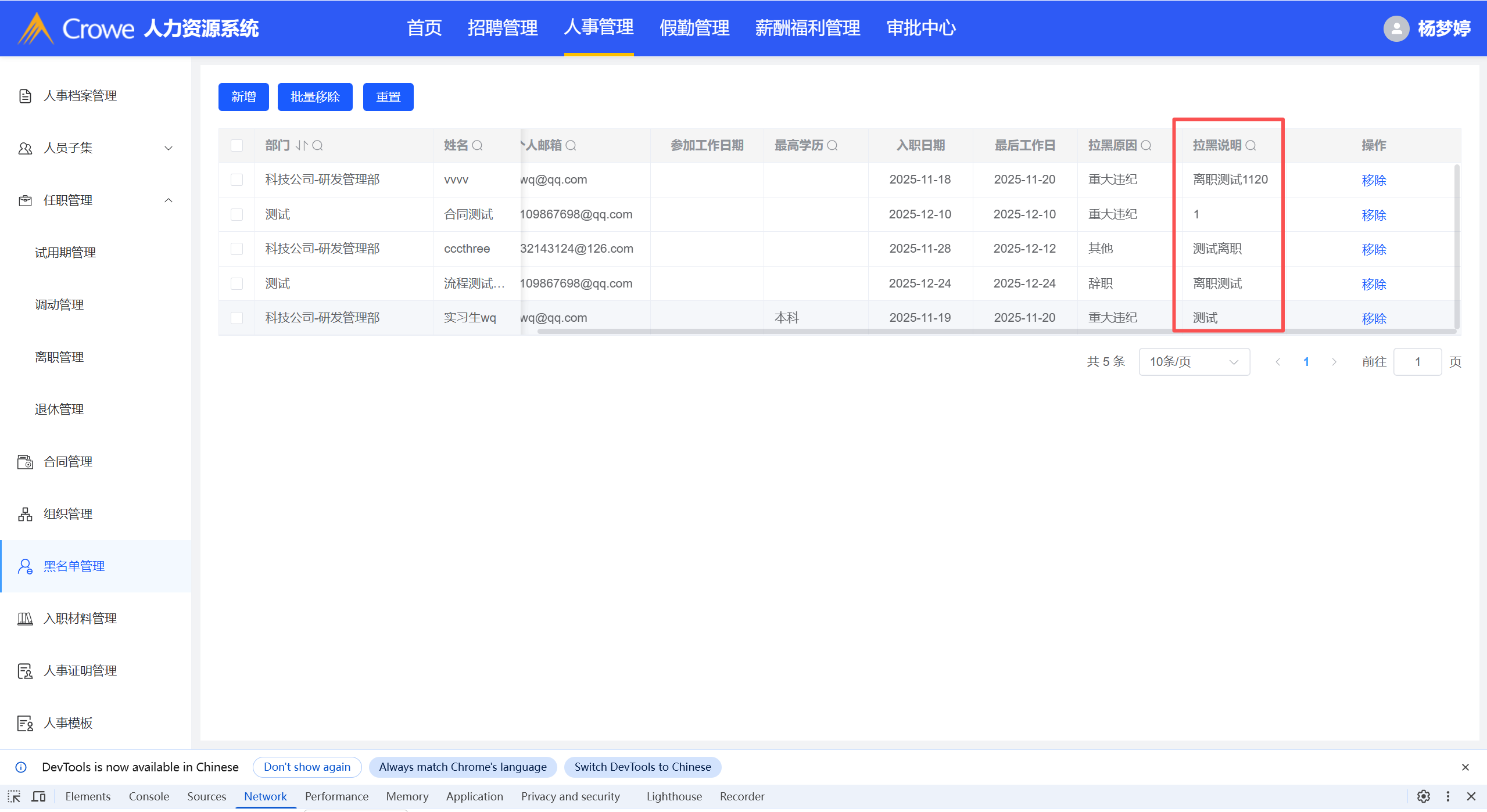Click search icon next to 拉黑原因 header
Image resolution: width=1487 pixels, height=812 pixels.
(x=1145, y=145)
